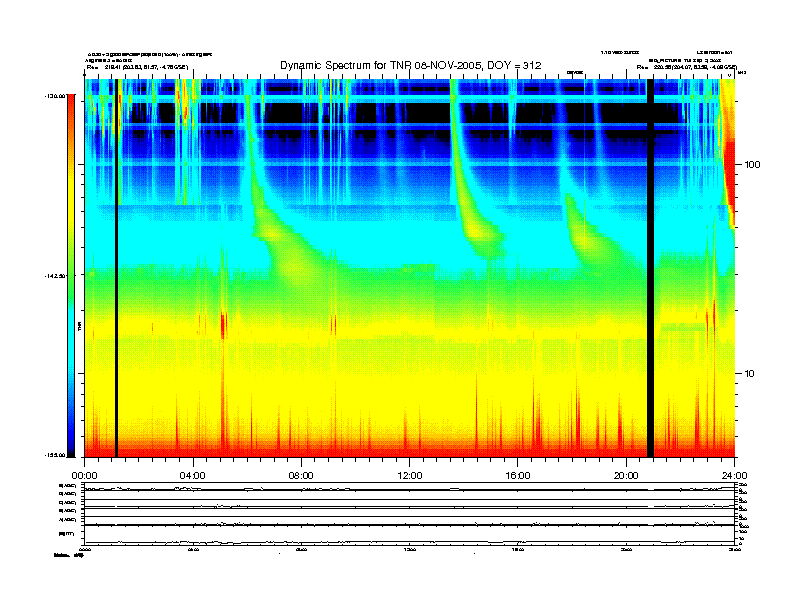Click the "10" frequency axis label
Viewport: 792px width, 612px height.
click(750, 374)
